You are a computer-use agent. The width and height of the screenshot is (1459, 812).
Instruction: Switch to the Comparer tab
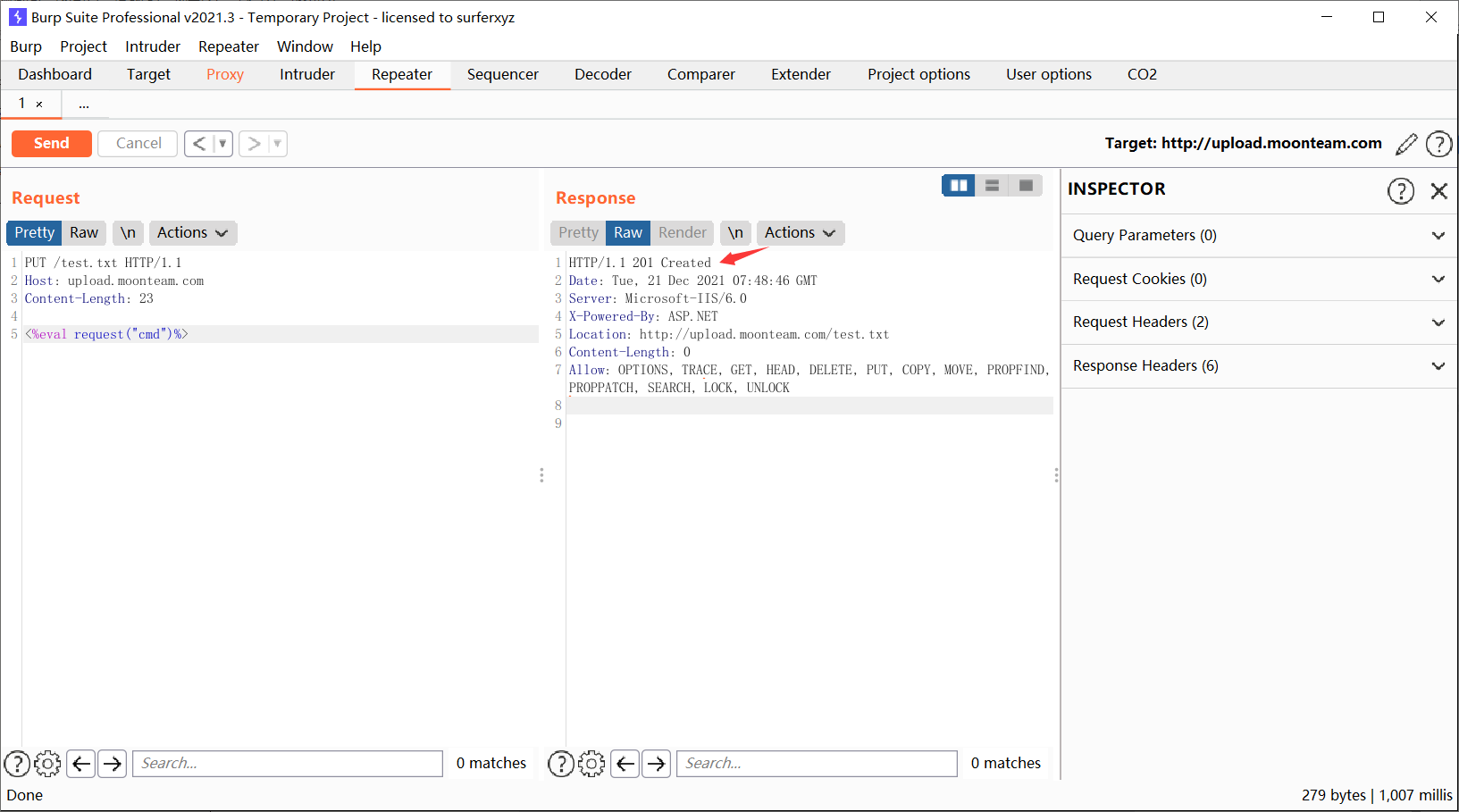point(701,75)
